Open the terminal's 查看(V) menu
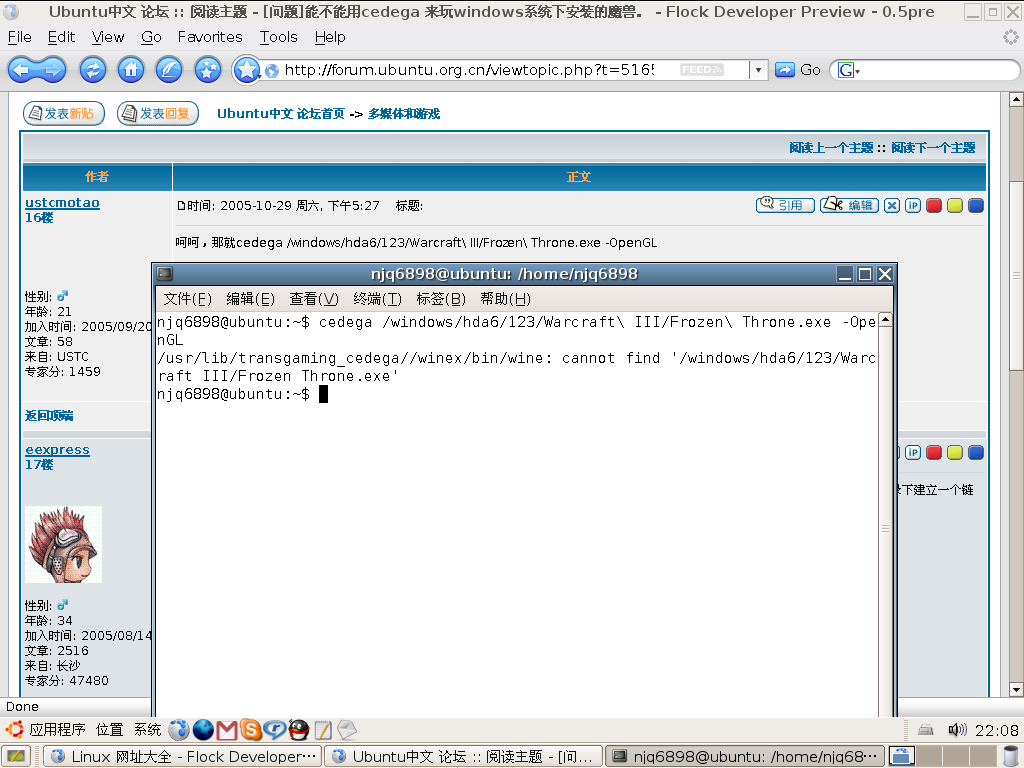Viewport: 1024px width, 768px height. [313, 299]
